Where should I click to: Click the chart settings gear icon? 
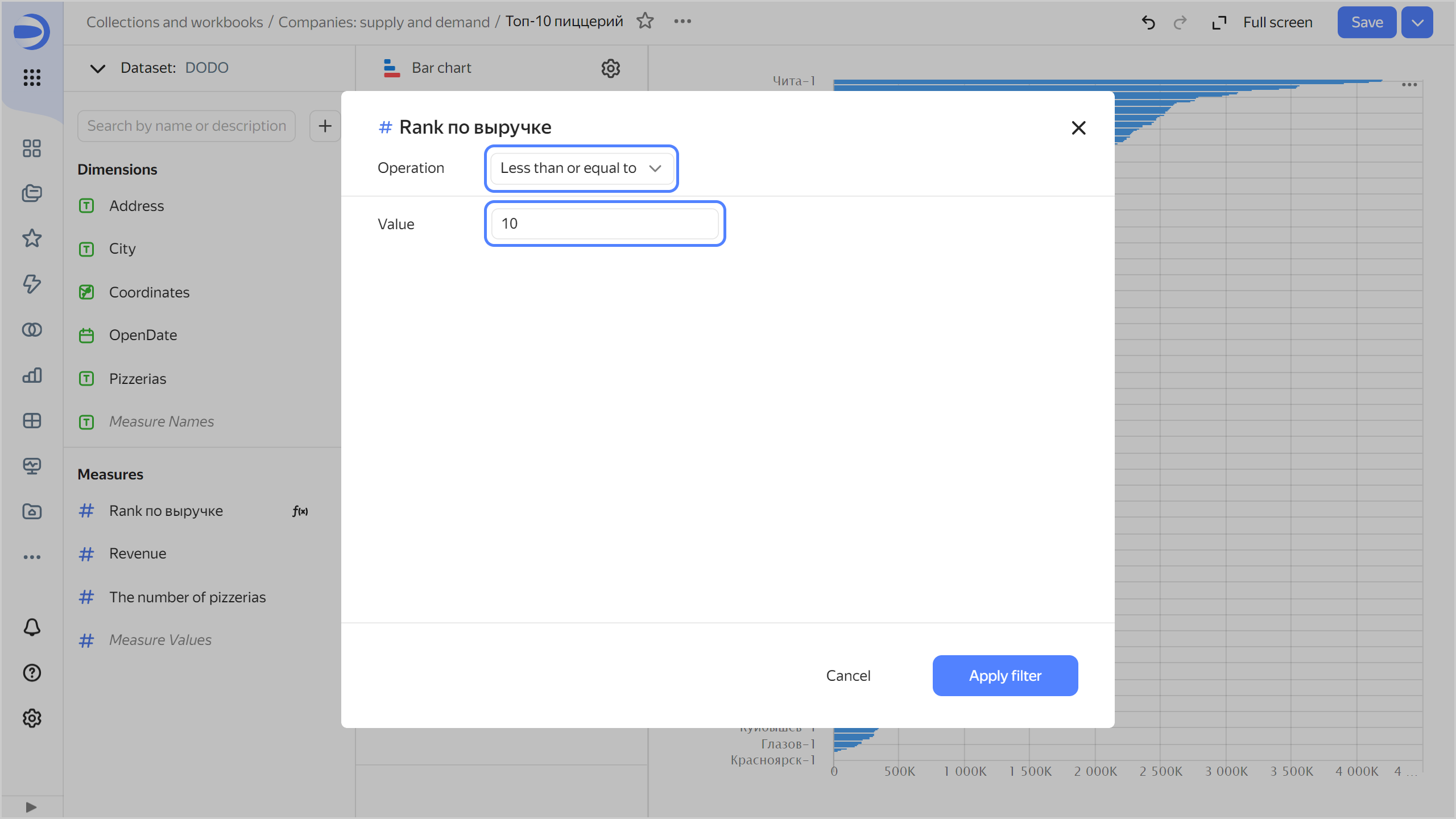click(610, 68)
